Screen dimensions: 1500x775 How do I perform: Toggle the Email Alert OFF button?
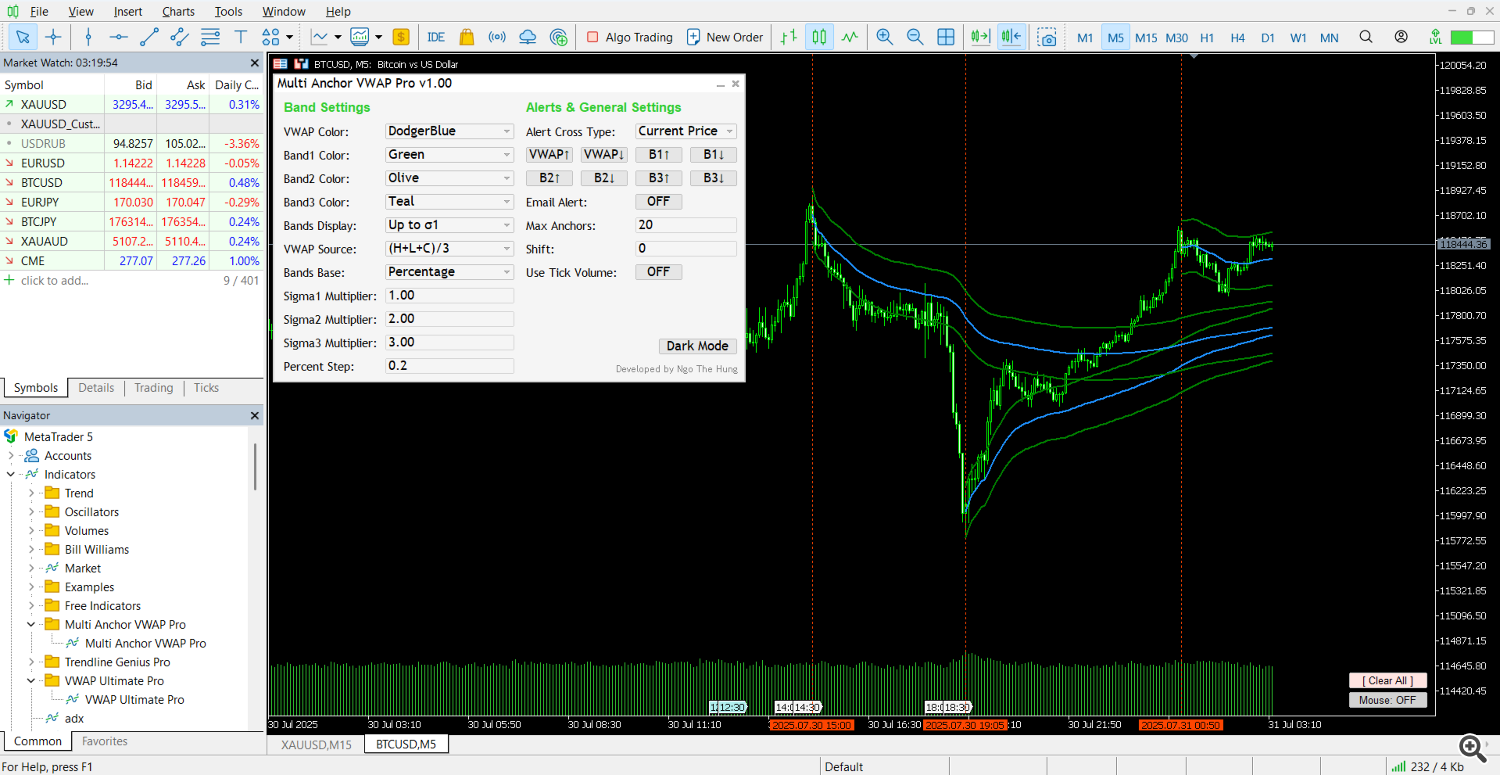[x=658, y=202]
